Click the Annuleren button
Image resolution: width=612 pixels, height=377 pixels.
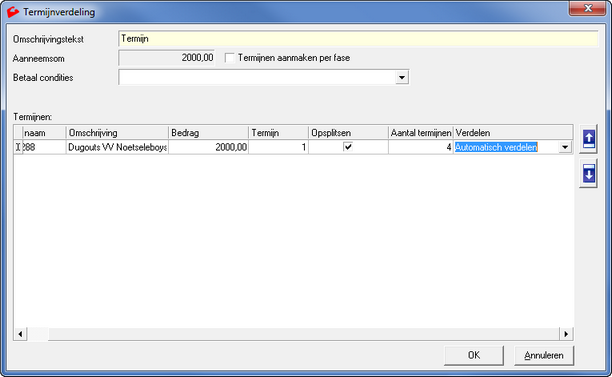point(544,355)
